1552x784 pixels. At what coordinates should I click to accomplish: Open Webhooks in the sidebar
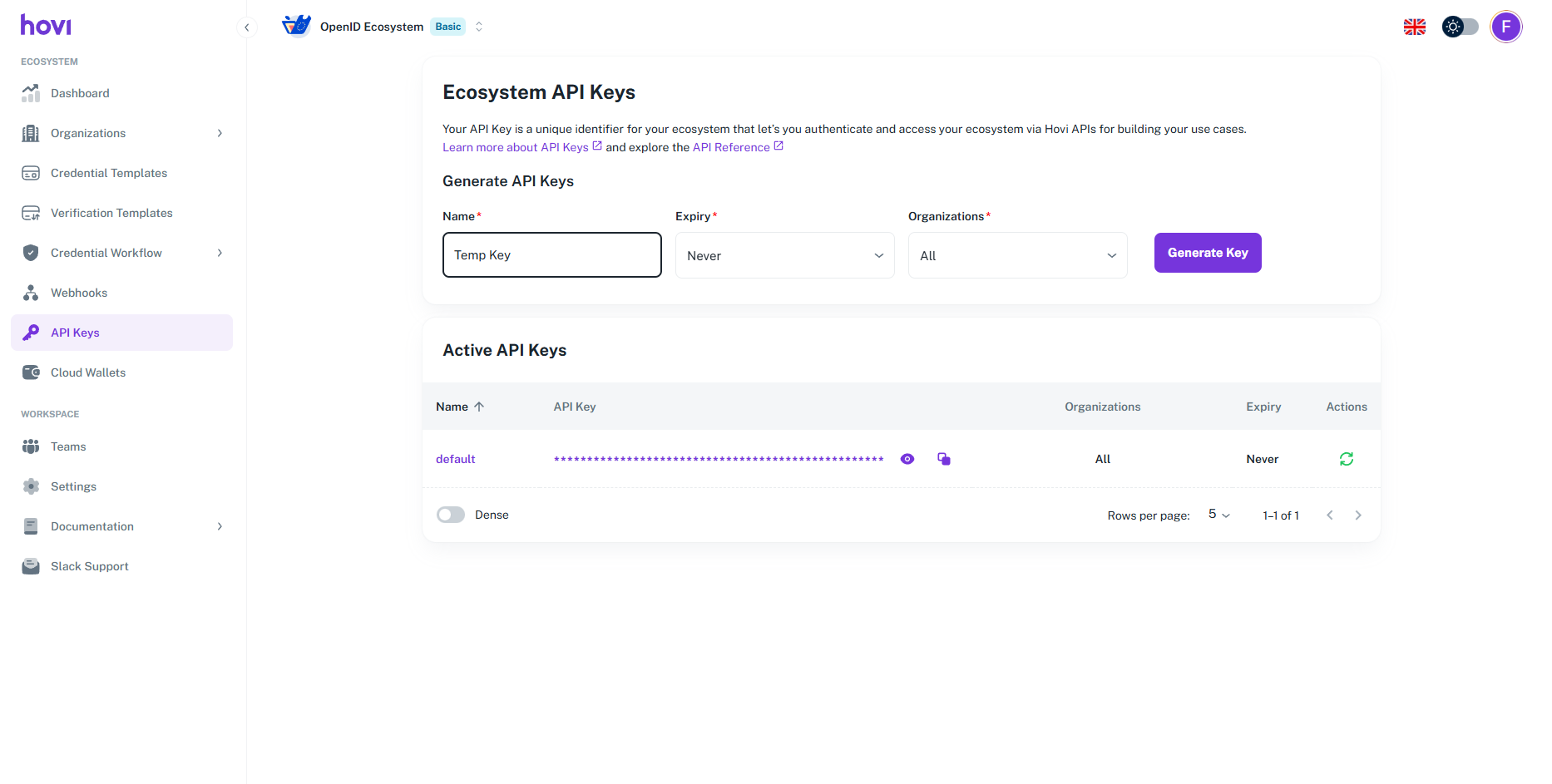[x=79, y=293]
